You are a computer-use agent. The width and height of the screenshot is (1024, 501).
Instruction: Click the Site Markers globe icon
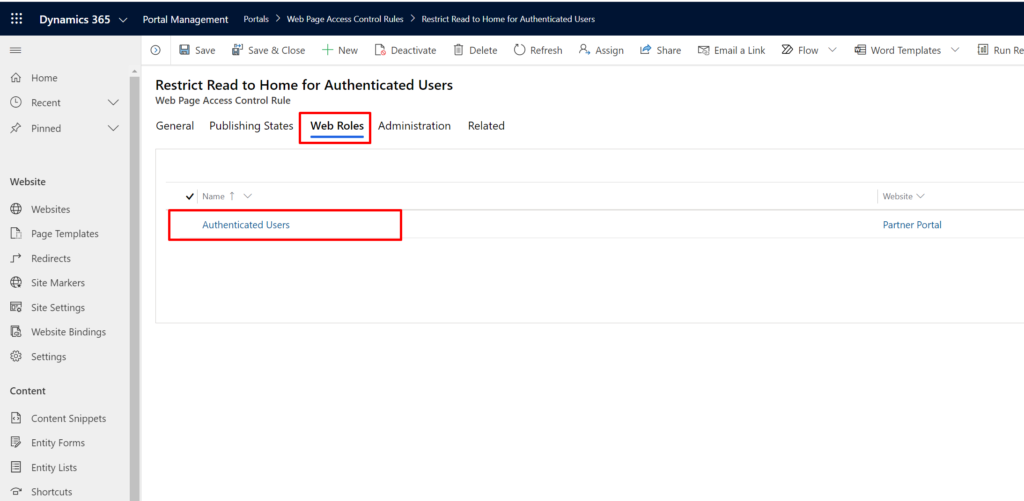[x=16, y=283]
